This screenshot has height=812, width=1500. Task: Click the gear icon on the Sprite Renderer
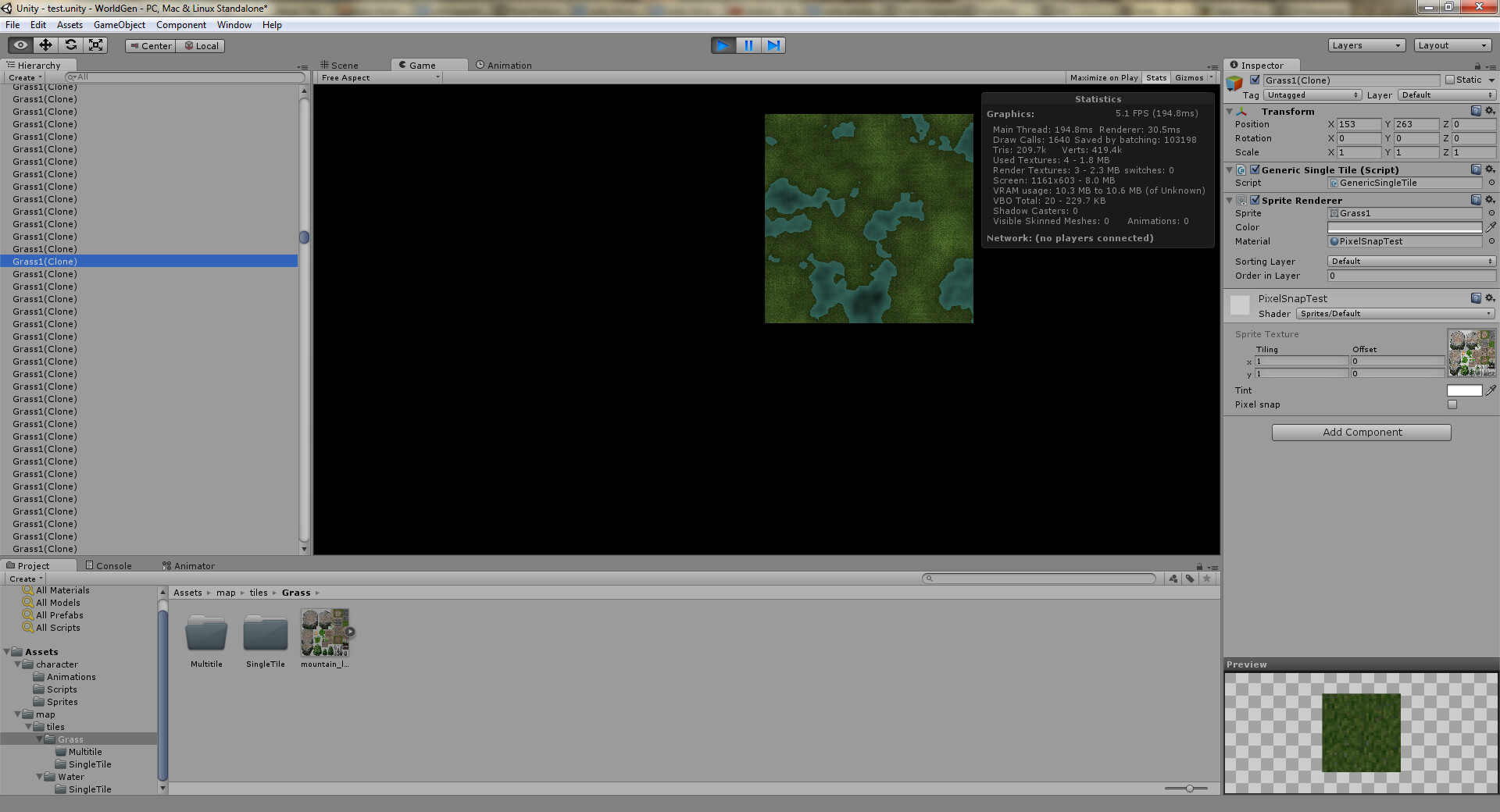coord(1489,200)
